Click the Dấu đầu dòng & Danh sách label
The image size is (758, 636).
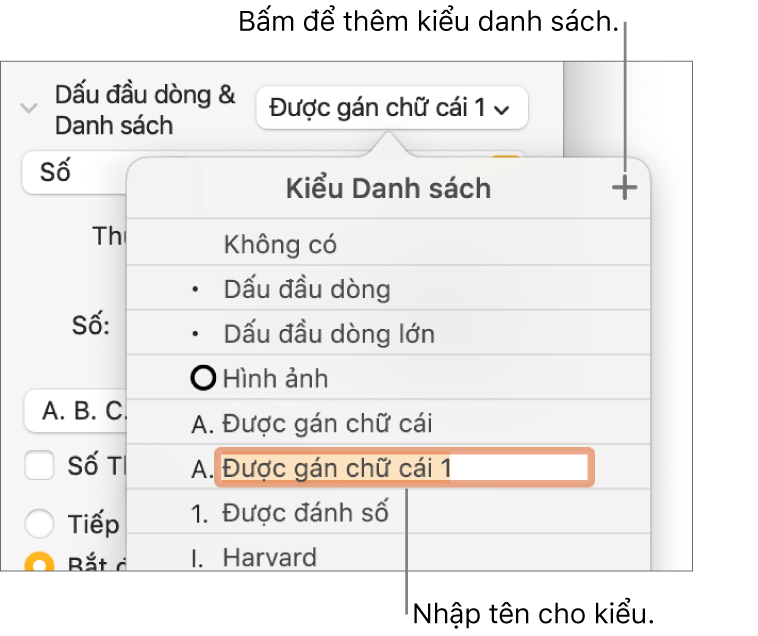145,110
